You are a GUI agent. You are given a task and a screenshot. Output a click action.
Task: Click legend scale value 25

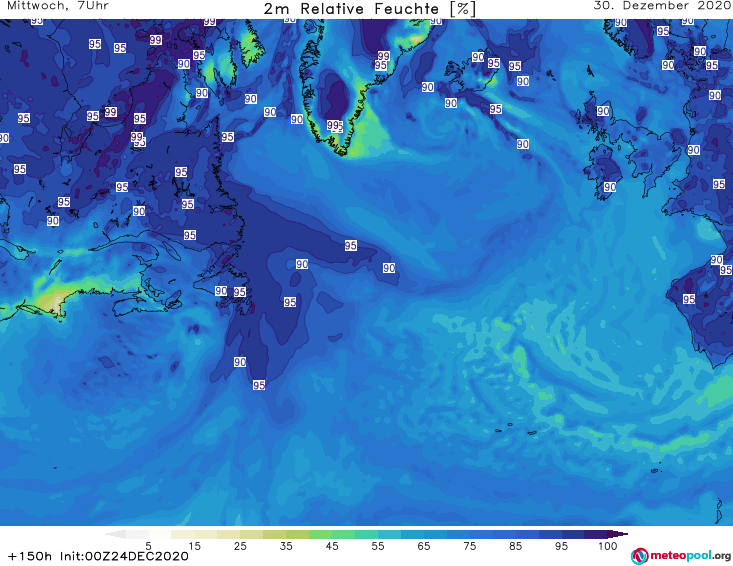(x=240, y=546)
